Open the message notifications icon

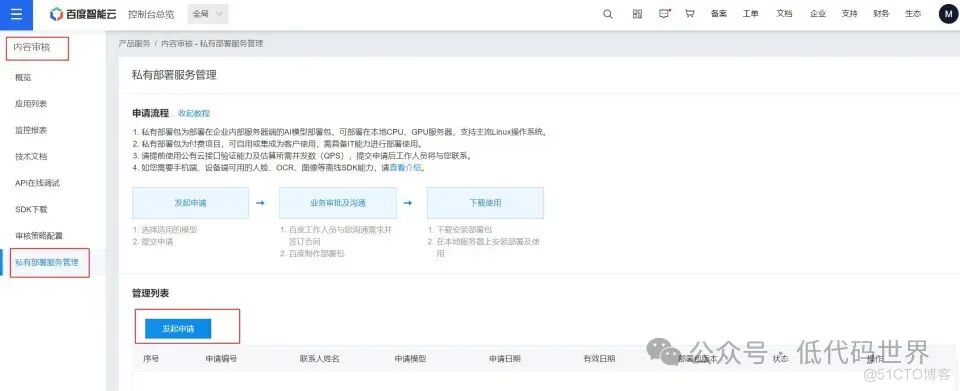[x=664, y=14]
